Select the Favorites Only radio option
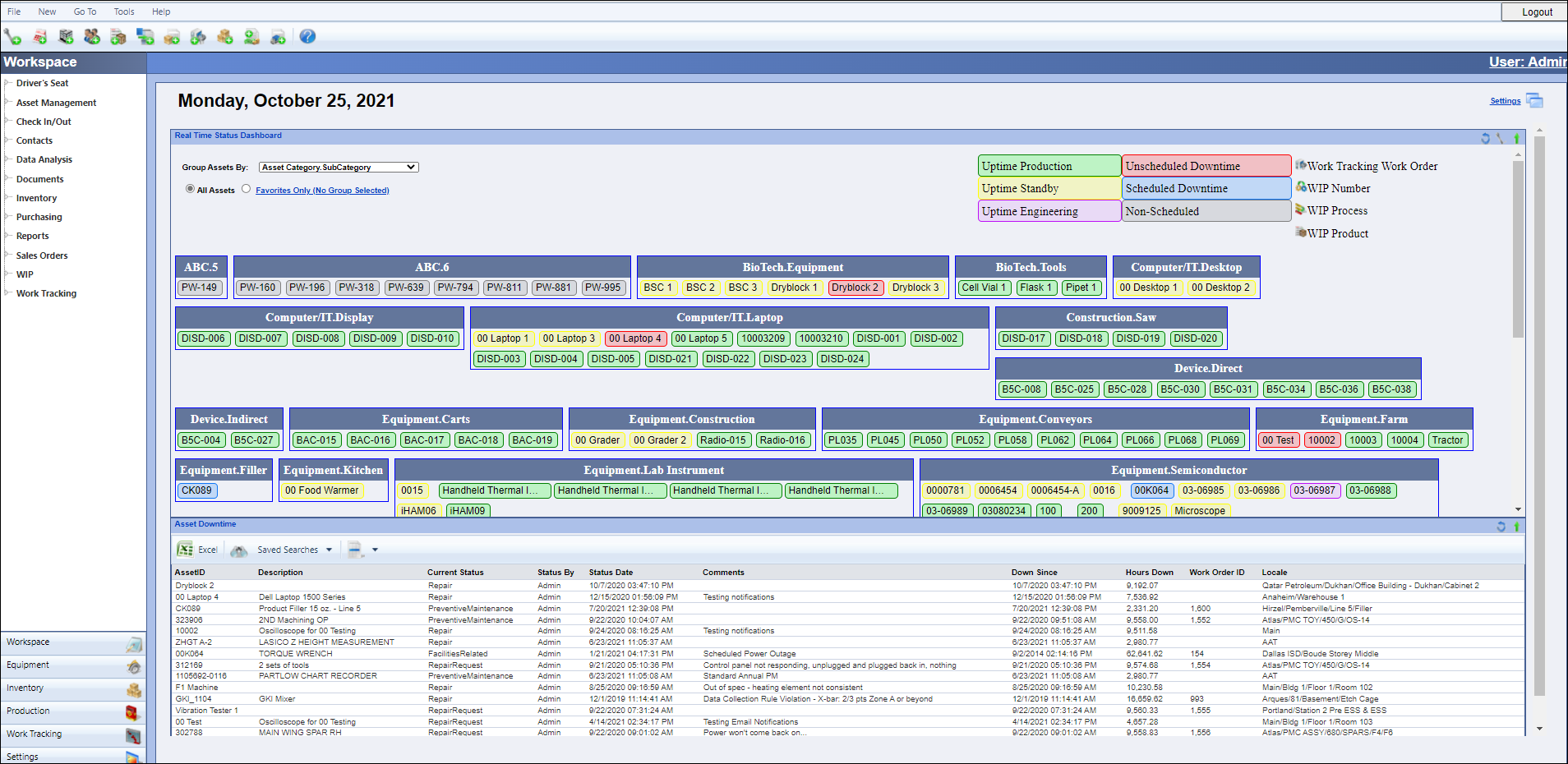 246,189
